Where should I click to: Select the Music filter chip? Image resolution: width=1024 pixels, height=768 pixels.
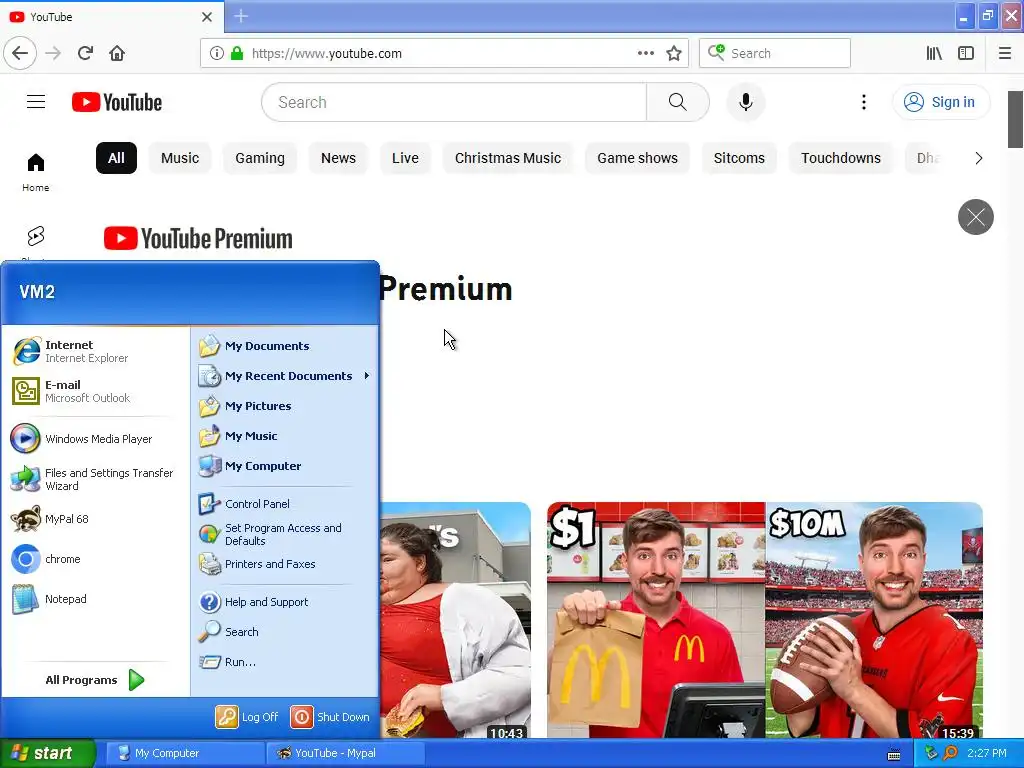click(x=180, y=158)
